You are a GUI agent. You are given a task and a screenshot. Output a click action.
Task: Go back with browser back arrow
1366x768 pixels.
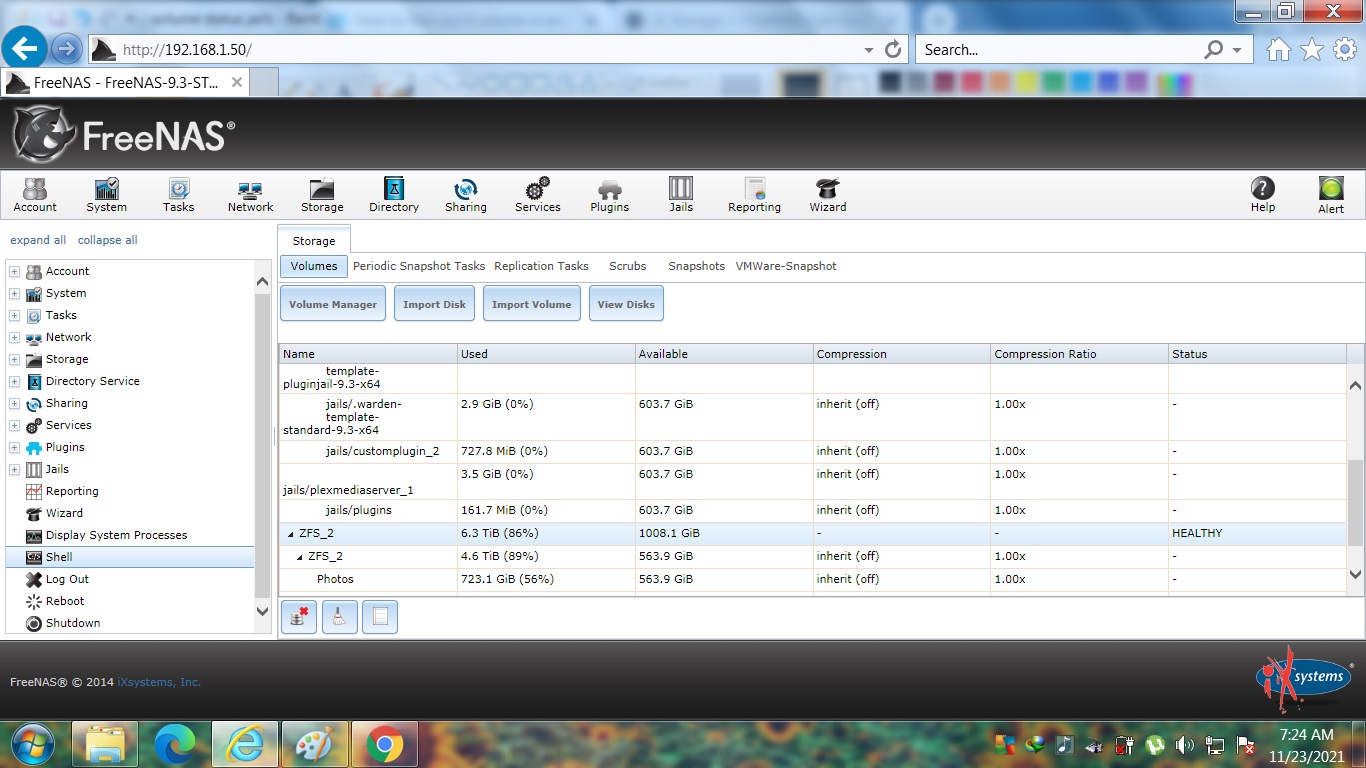25,47
